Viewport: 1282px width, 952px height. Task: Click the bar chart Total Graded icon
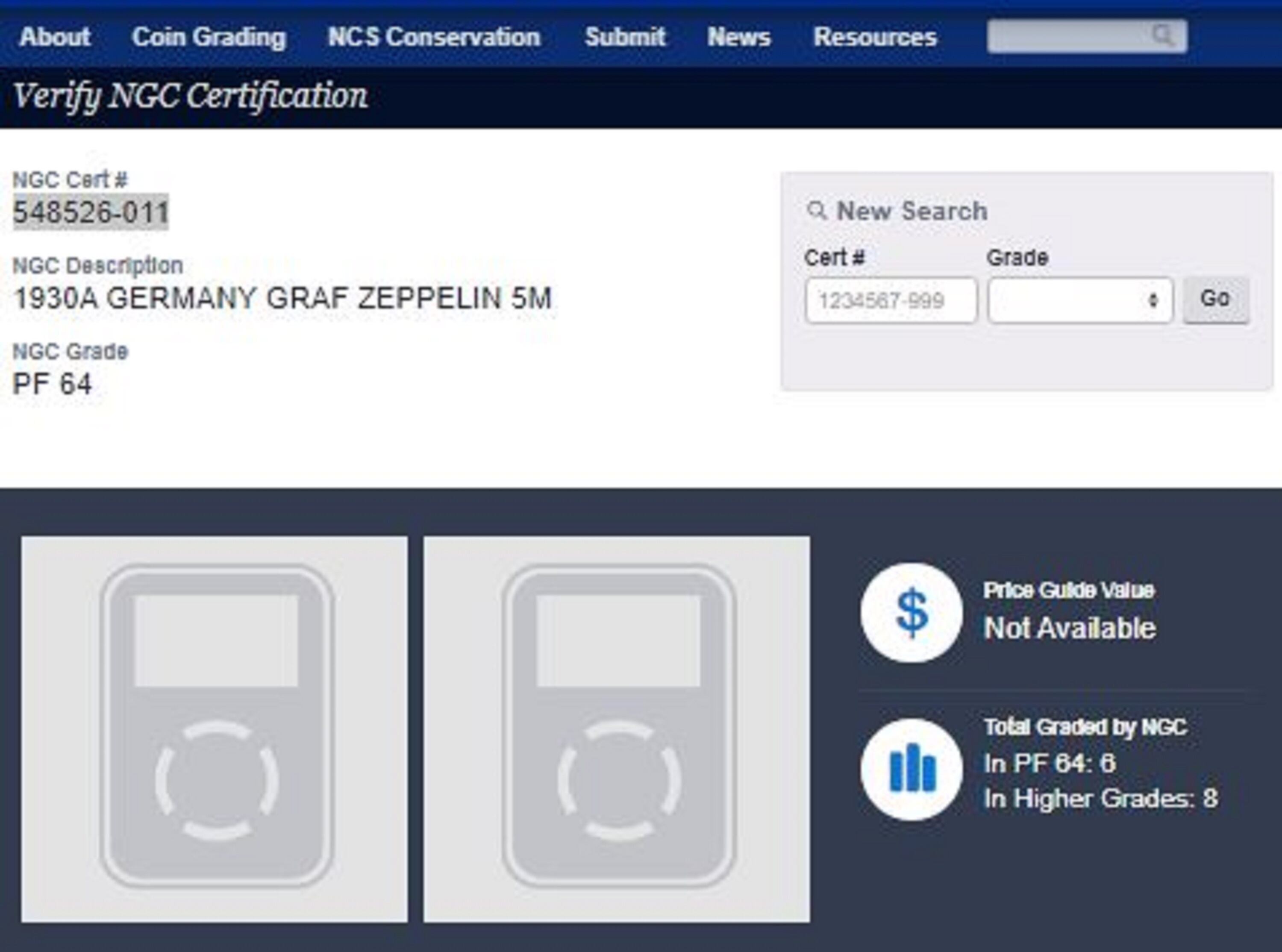[912, 769]
